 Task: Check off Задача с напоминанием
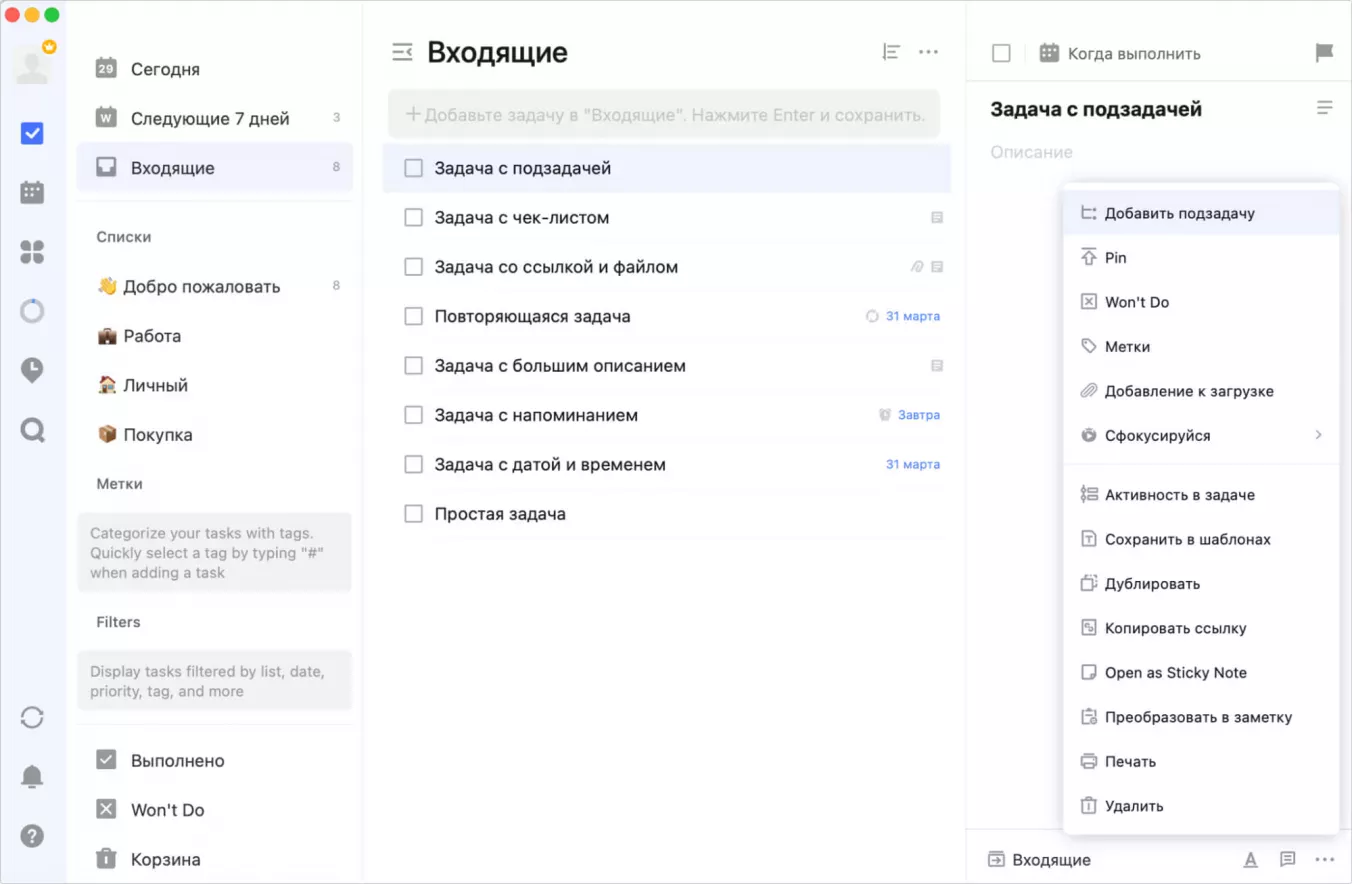pos(413,415)
